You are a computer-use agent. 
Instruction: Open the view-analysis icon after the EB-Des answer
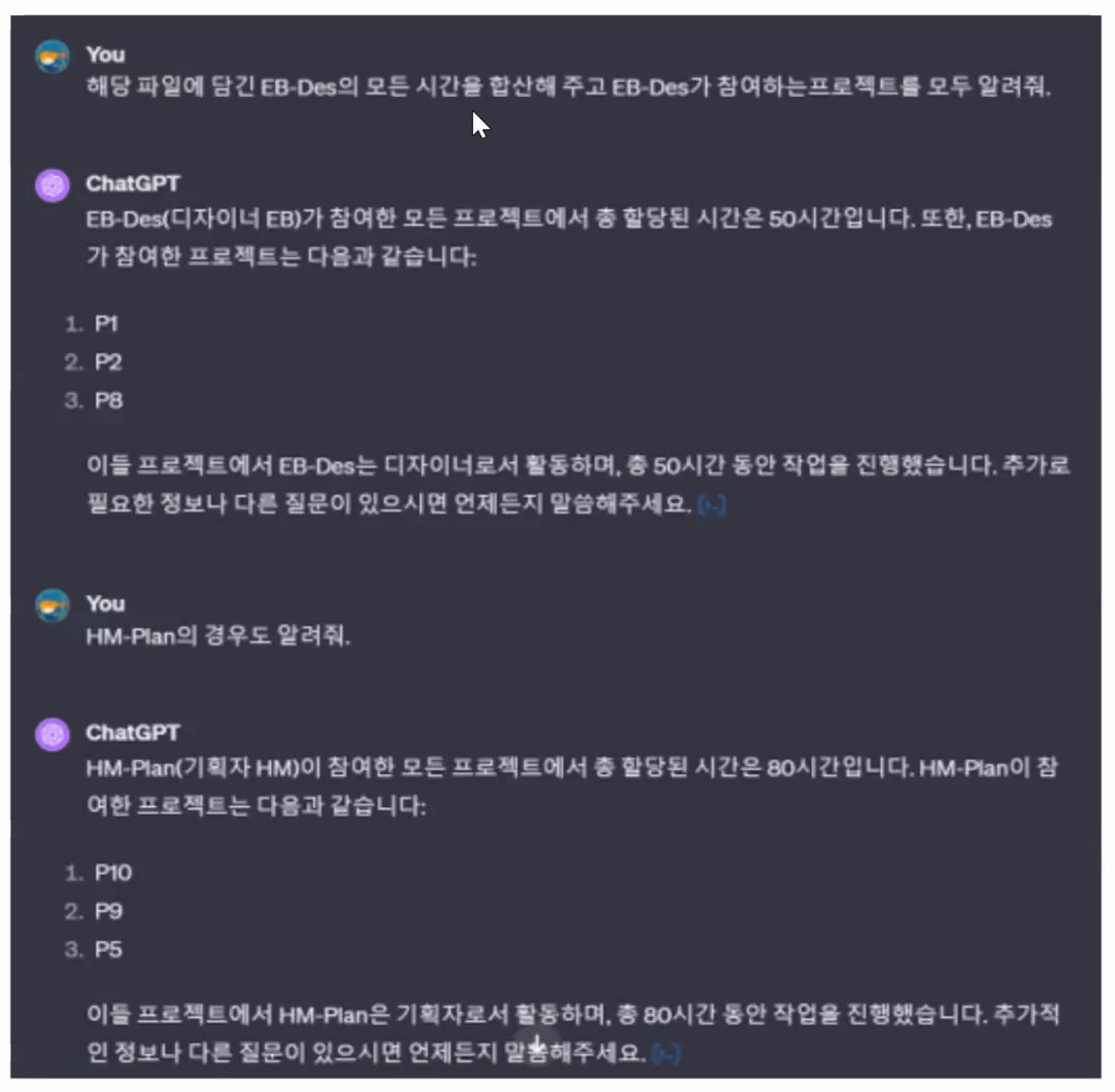point(711,505)
